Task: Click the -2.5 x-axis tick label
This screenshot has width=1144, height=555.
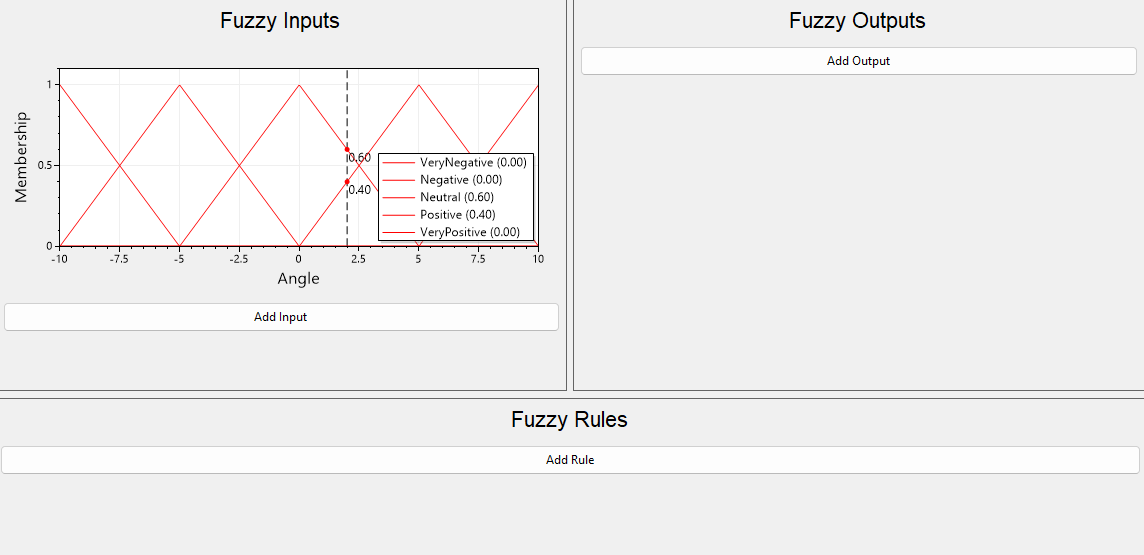Action: point(239,259)
